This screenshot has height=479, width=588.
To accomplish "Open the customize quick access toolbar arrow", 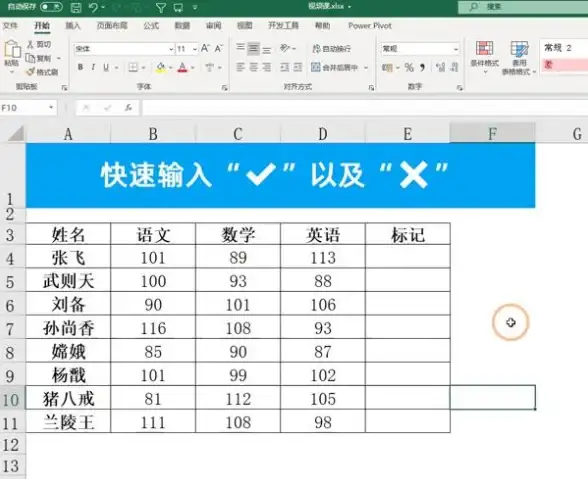I will [195, 7].
